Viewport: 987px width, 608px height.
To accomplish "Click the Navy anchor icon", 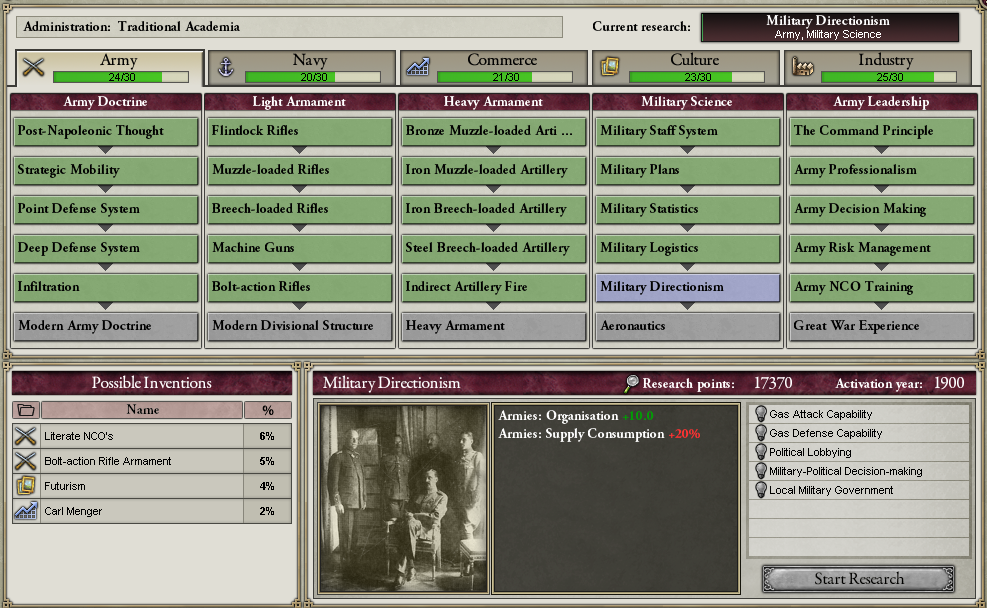I will click(x=225, y=67).
